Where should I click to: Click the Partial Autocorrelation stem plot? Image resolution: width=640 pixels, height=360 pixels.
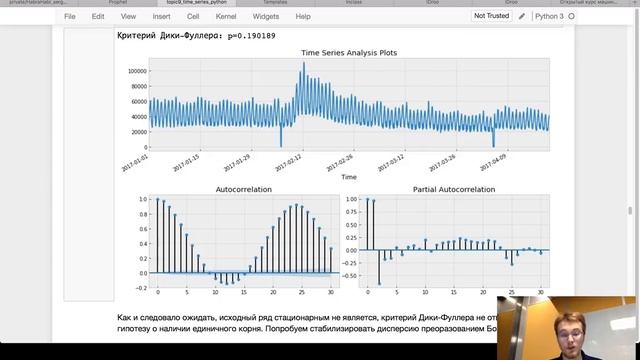tap(454, 241)
